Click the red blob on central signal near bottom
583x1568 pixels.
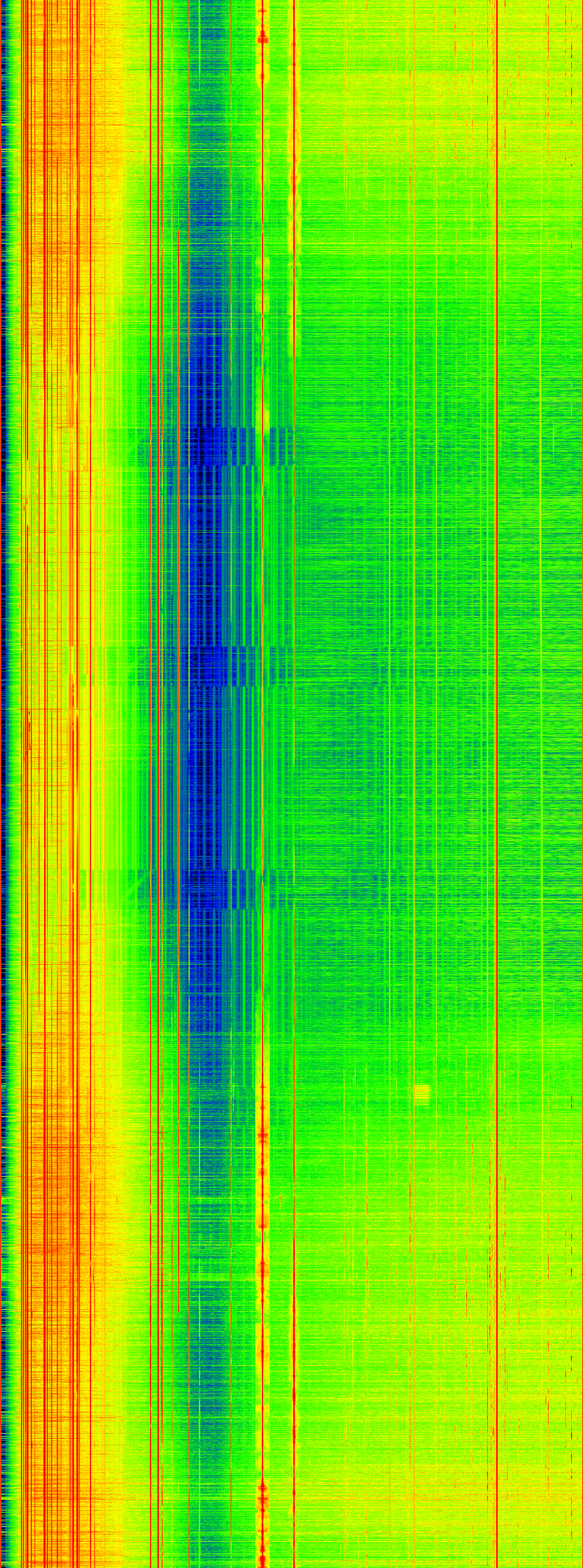263,1491
